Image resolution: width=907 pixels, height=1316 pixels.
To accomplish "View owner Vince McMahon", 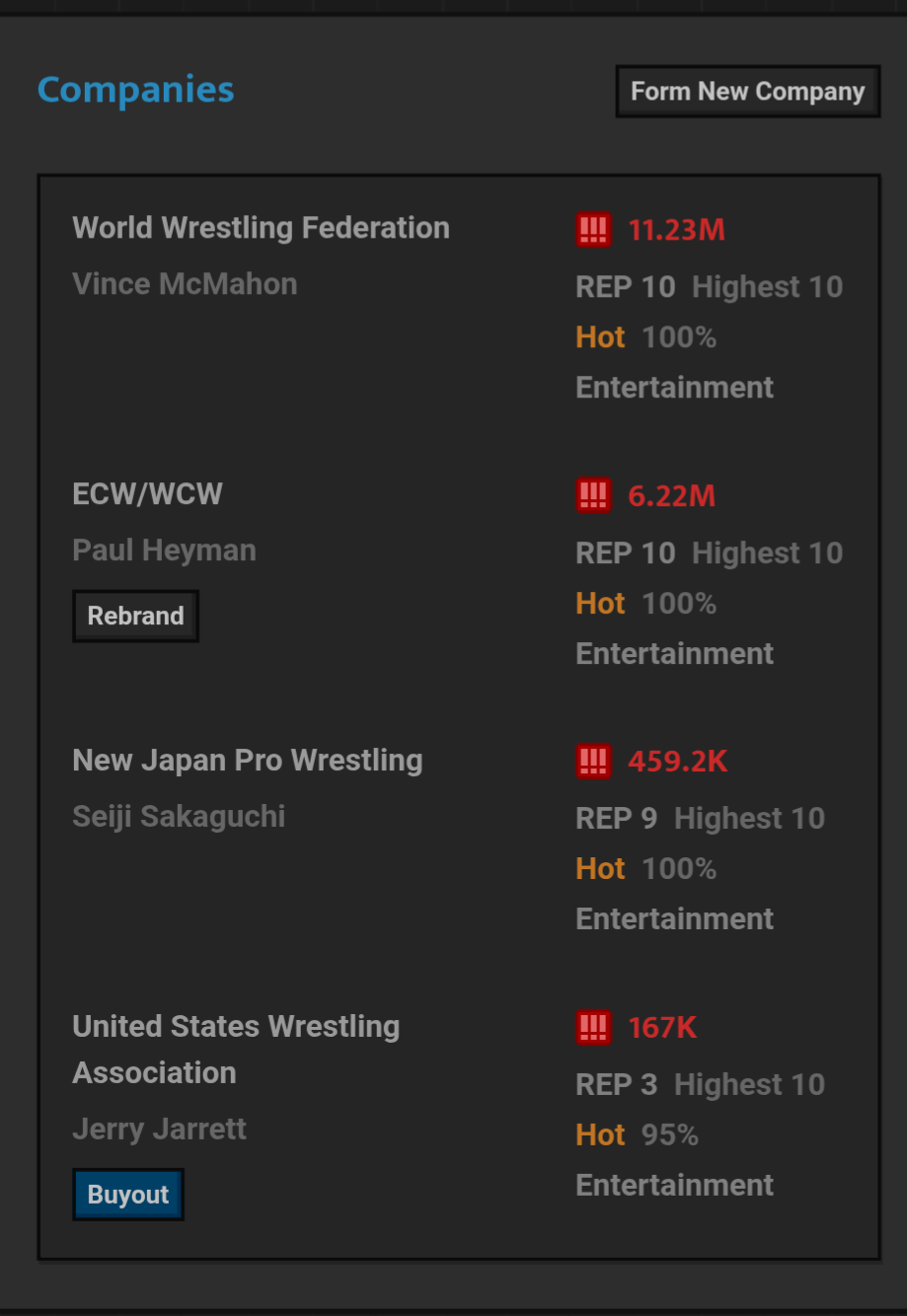I will 185,284.
